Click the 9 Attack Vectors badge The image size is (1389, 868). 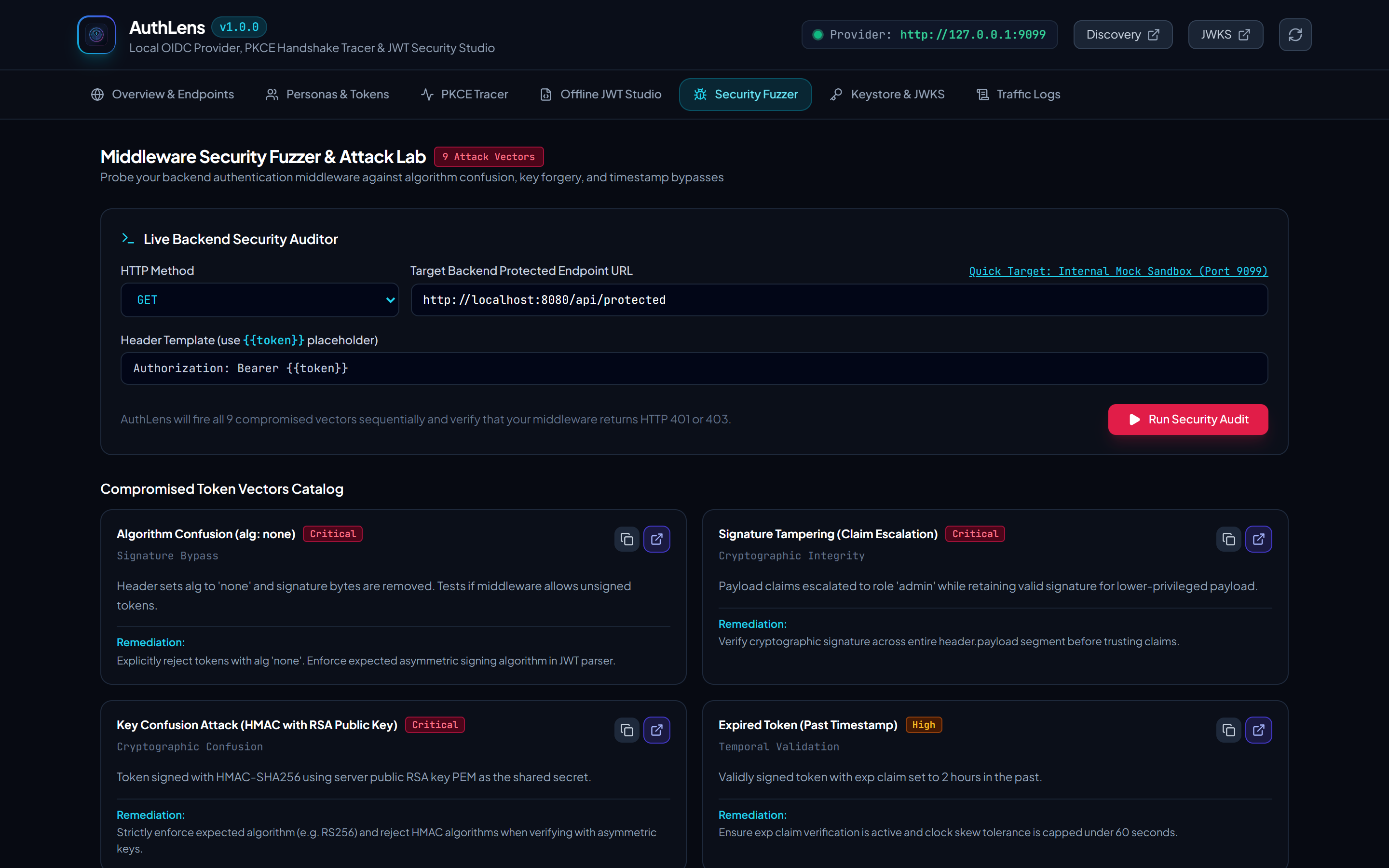point(489,157)
